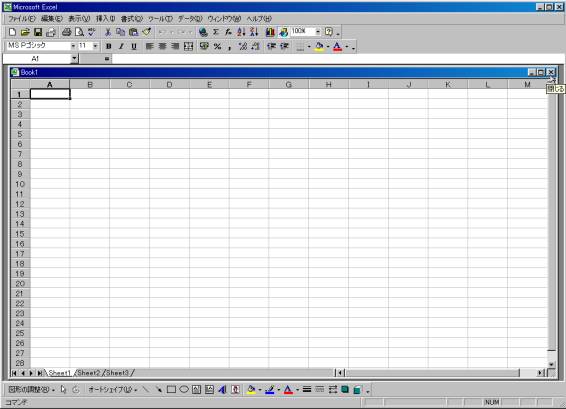Image resolution: width=566 pixels, height=409 pixels.
Task: Open the 図形の調整 draw menu
Action: (x=31, y=390)
